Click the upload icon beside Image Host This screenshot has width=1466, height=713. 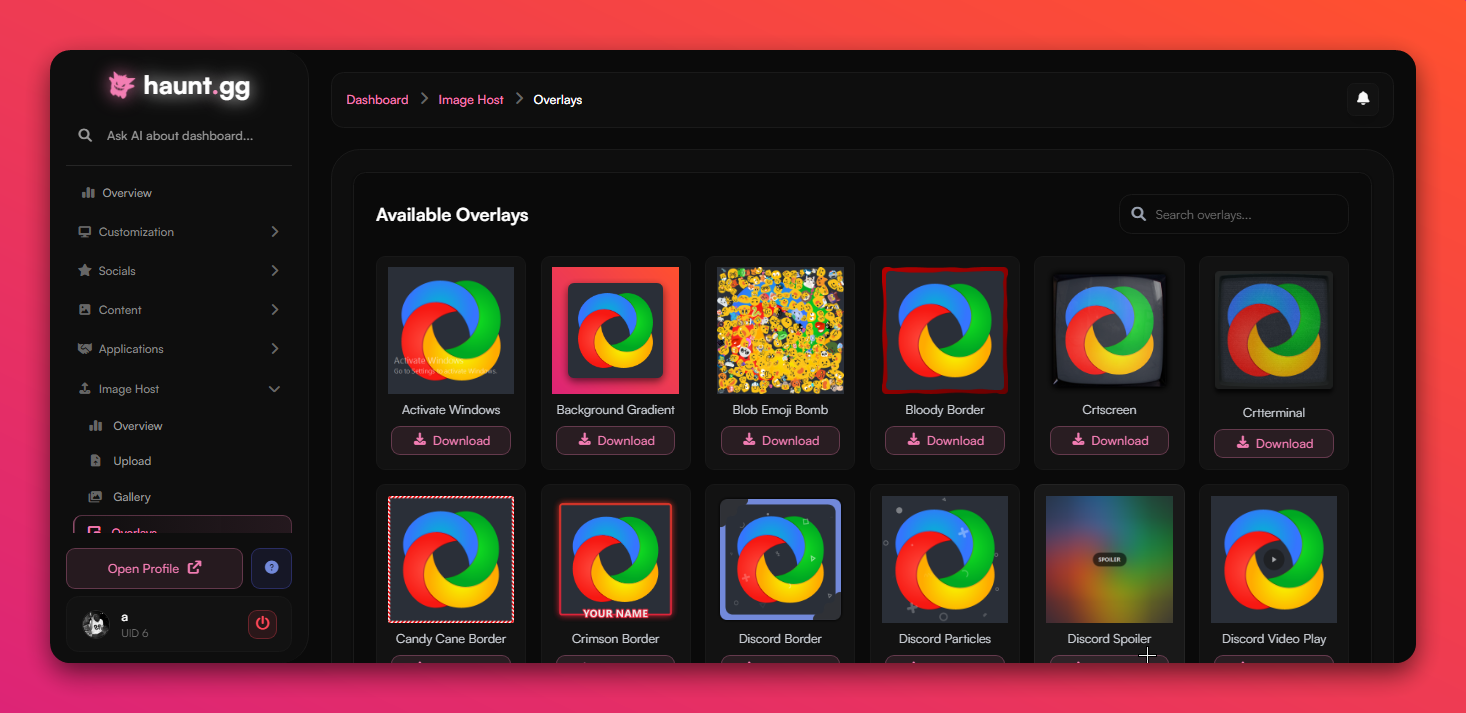[x=85, y=389]
